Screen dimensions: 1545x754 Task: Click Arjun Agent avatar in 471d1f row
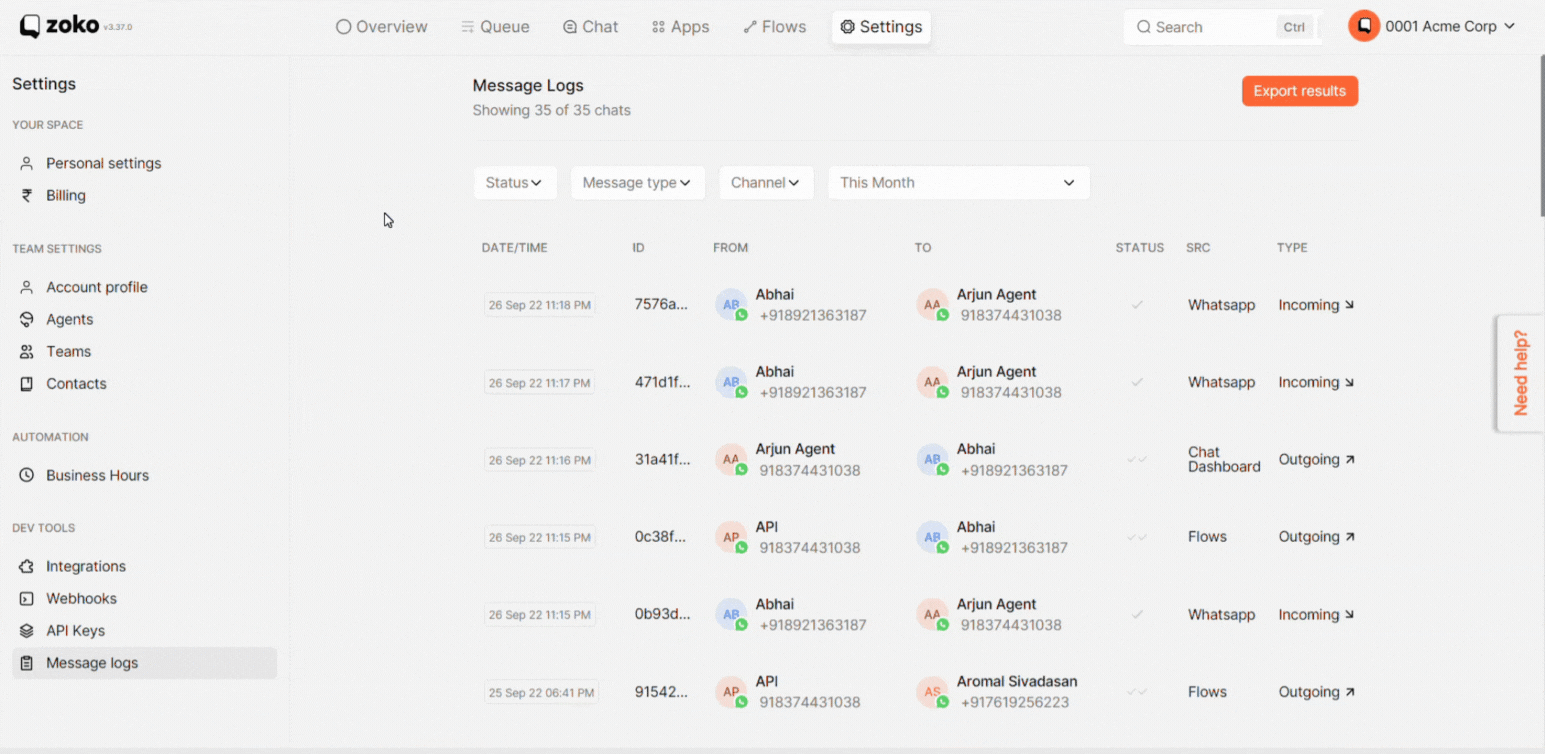point(932,382)
